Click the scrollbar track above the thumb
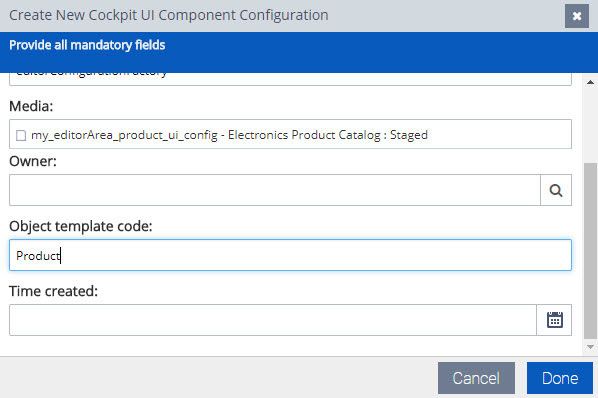 tap(590, 125)
